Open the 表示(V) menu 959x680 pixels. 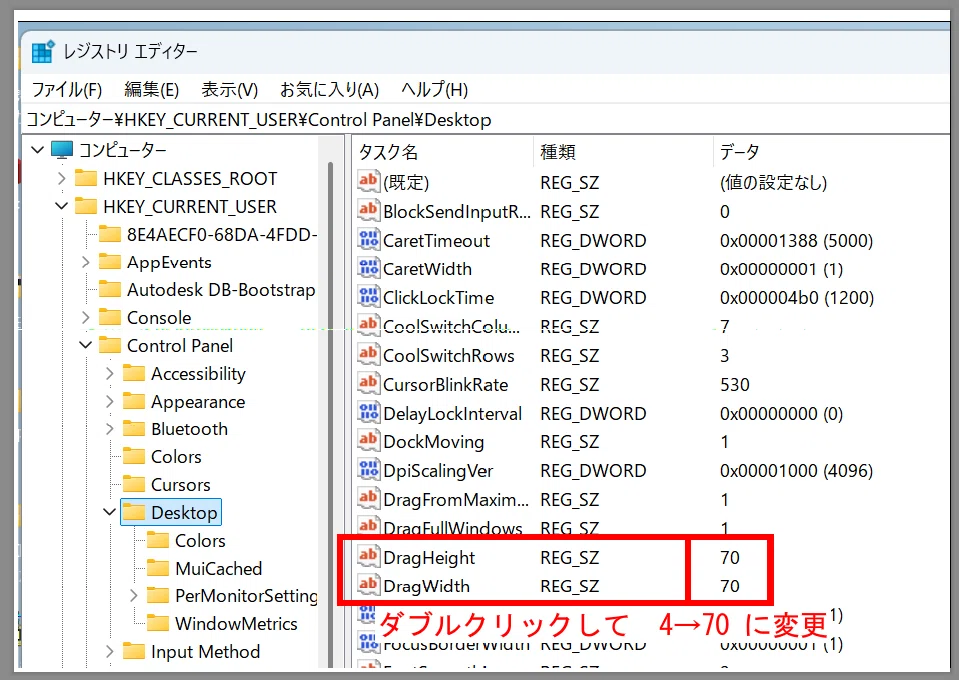click(229, 90)
